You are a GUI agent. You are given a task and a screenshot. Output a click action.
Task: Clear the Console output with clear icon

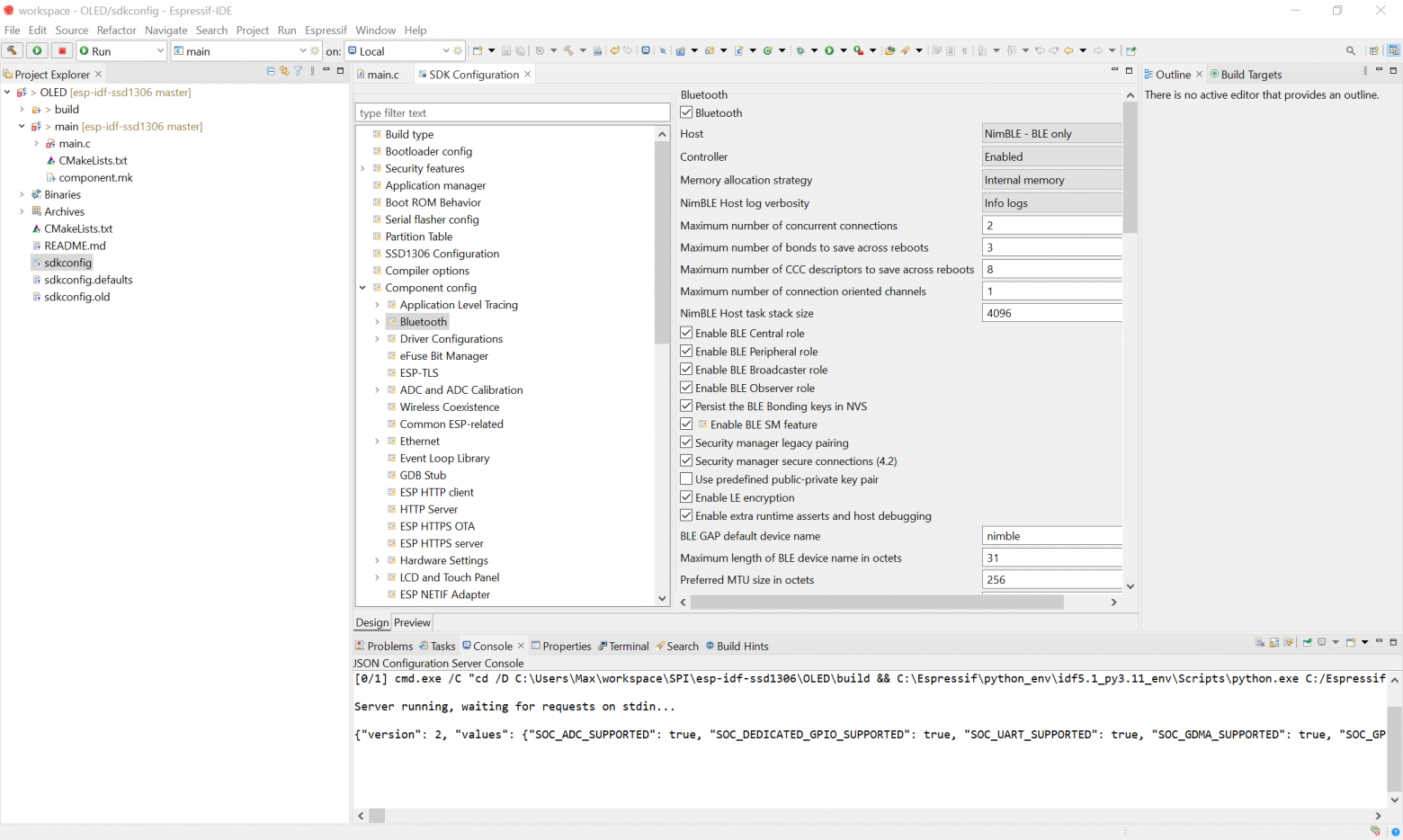[1259, 642]
